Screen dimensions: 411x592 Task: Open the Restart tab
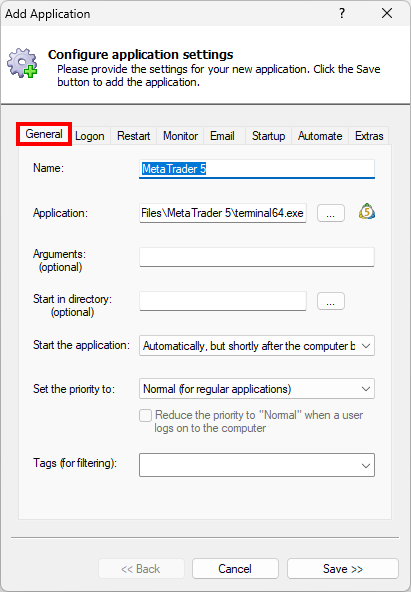134,136
